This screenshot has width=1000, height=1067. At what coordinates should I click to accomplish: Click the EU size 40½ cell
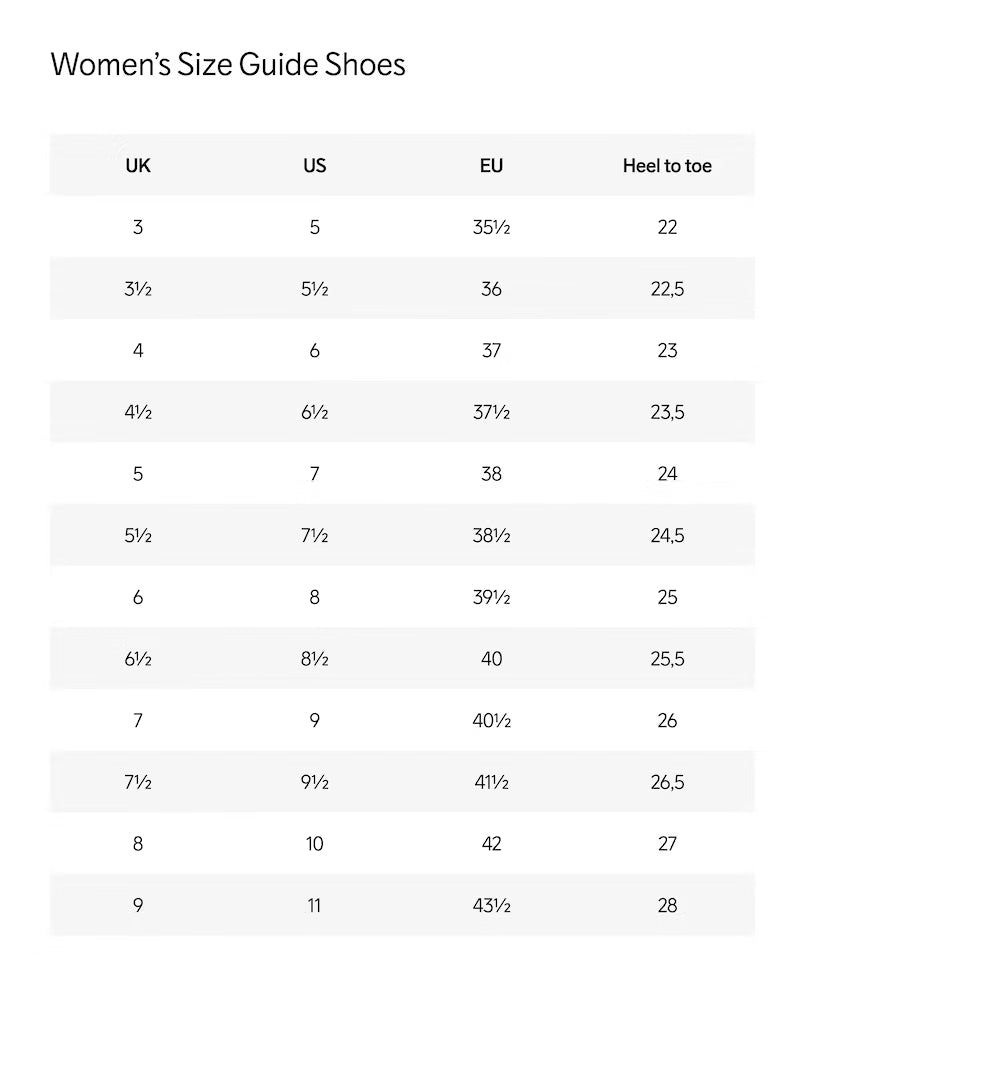(x=491, y=721)
